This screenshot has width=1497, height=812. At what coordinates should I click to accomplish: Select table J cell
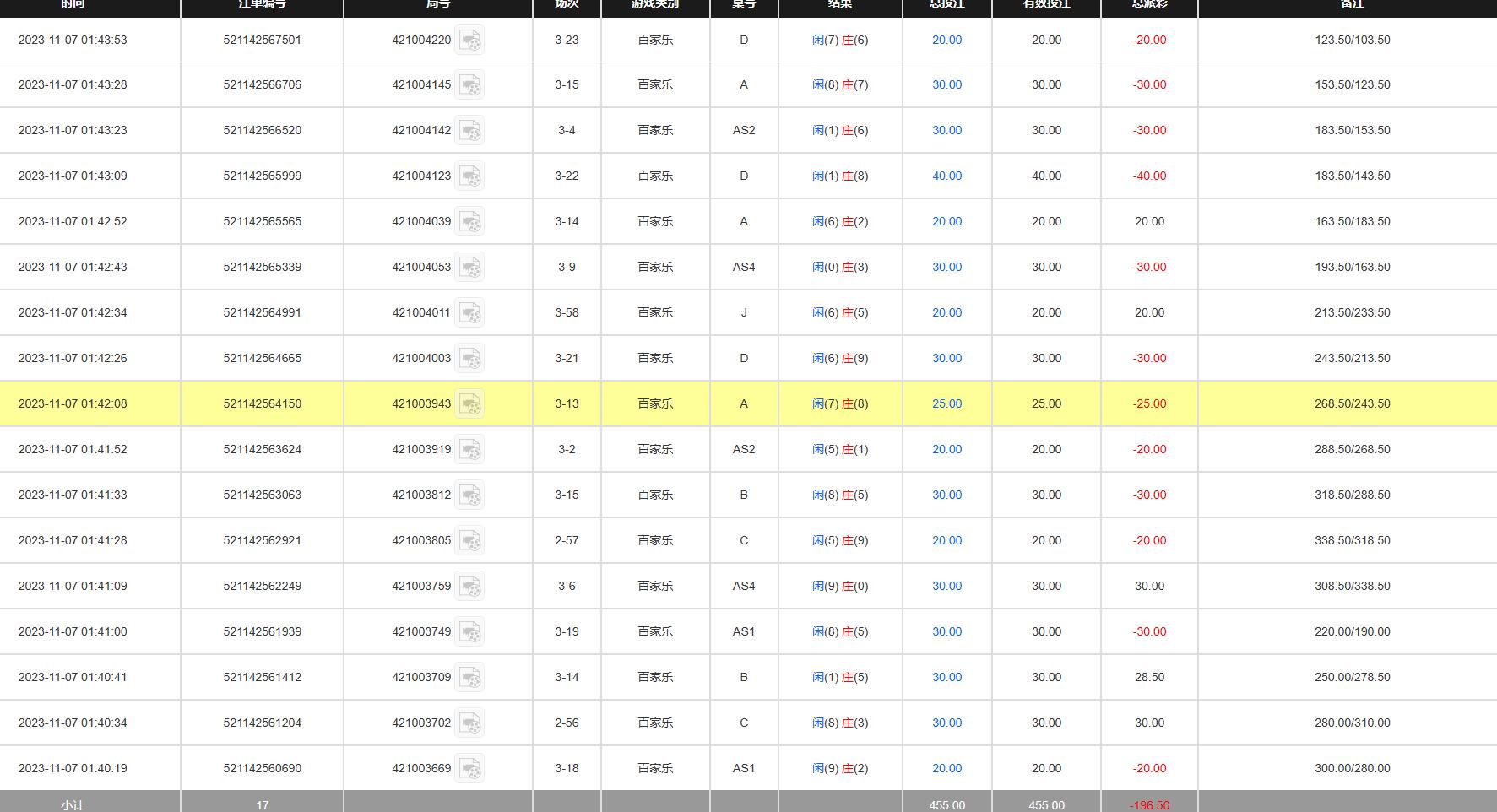(744, 312)
